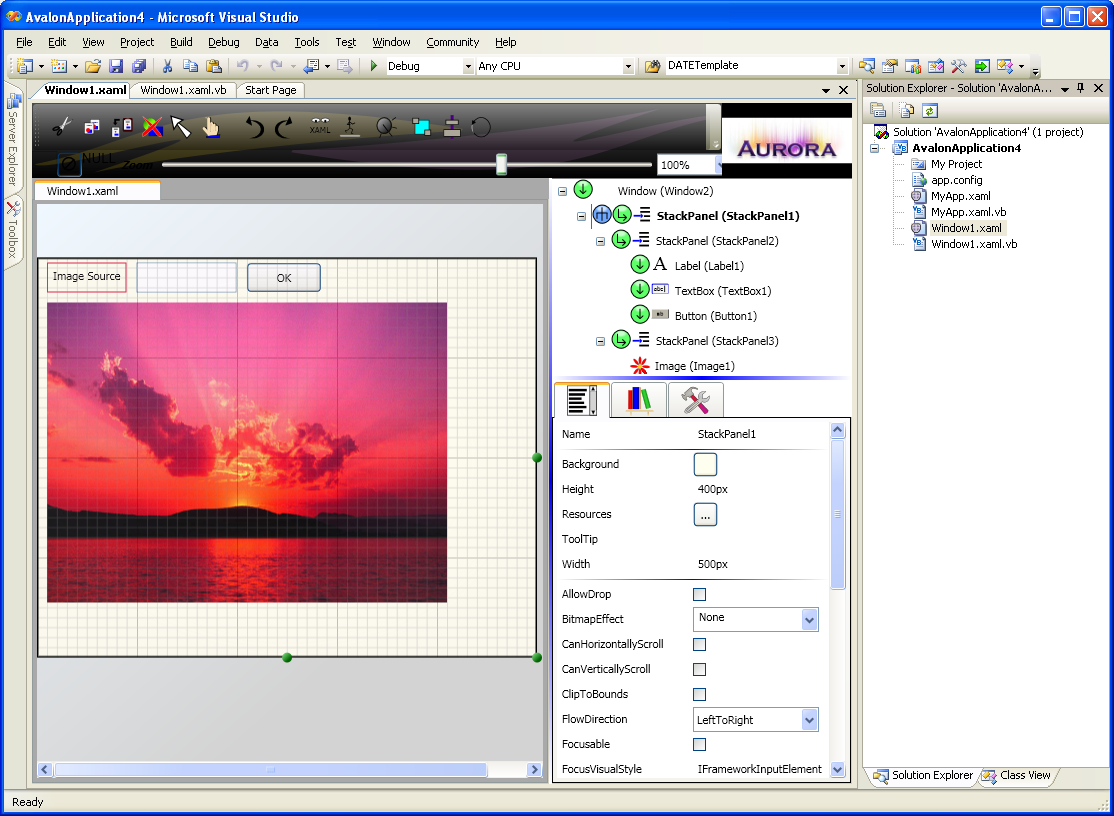Click the running figure icon in Aurora toolbar

pos(350,126)
